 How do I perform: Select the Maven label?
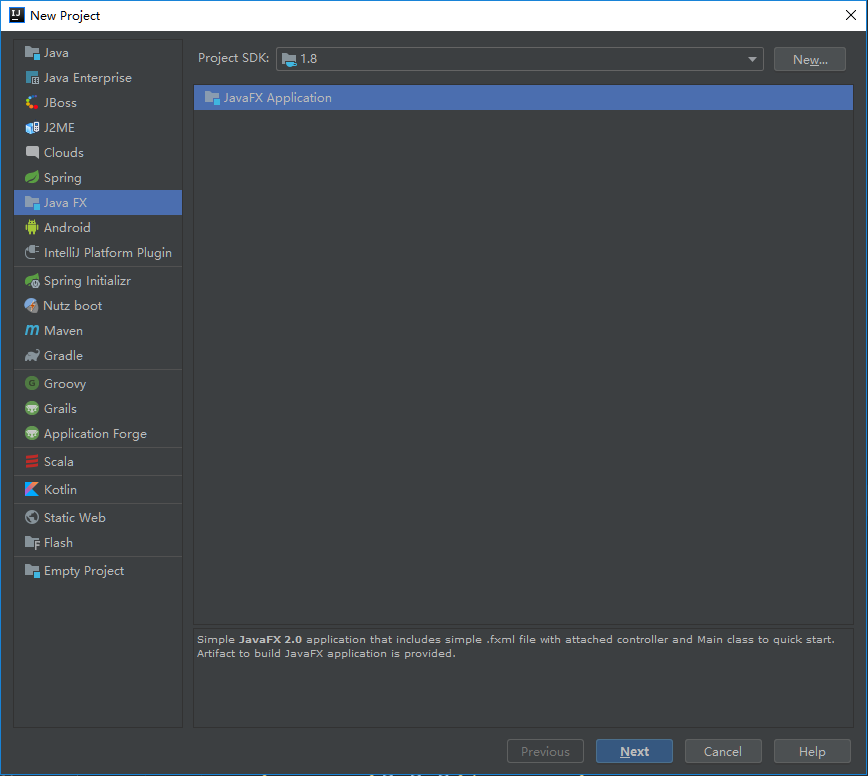(63, 330)
